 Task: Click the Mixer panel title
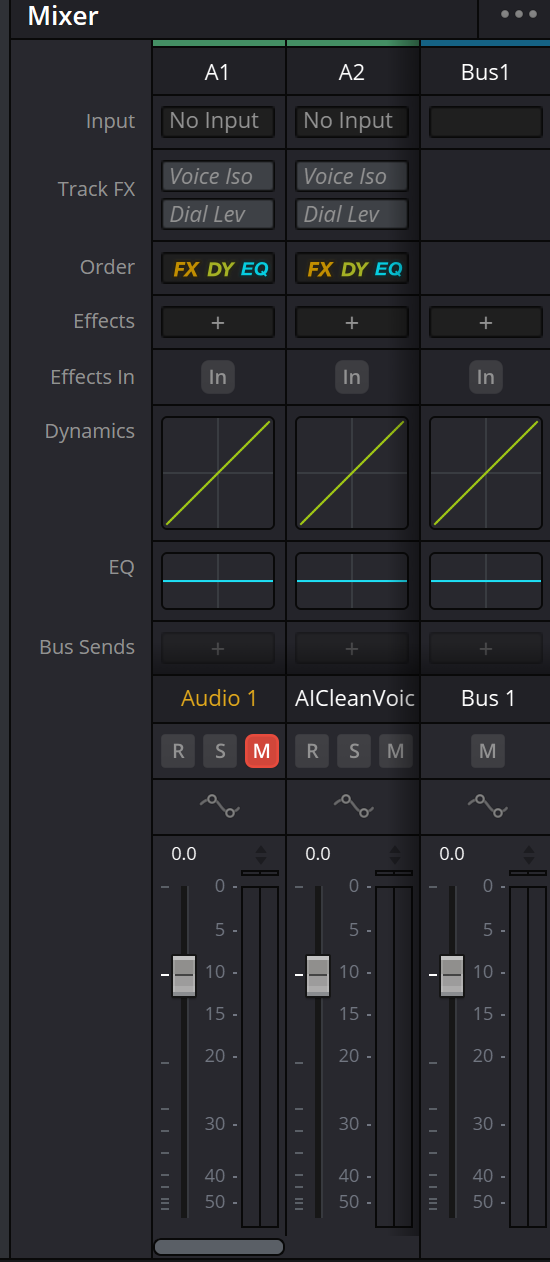tap(63, 16)
